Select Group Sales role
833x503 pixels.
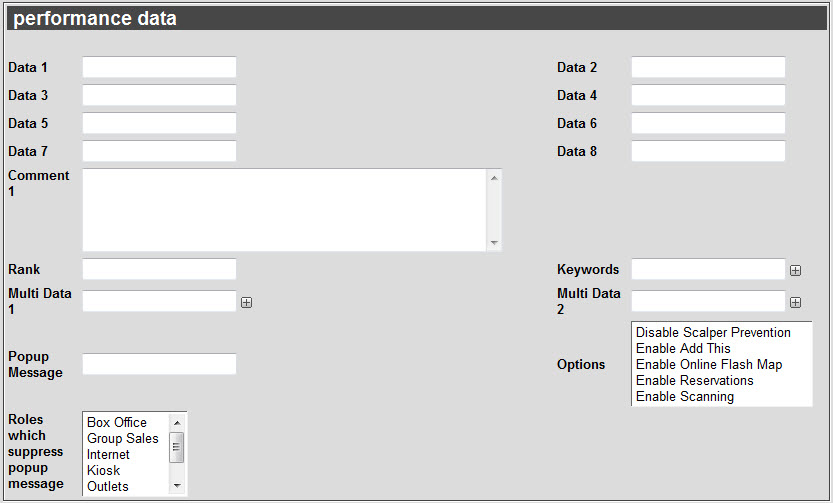coord(123,438)
